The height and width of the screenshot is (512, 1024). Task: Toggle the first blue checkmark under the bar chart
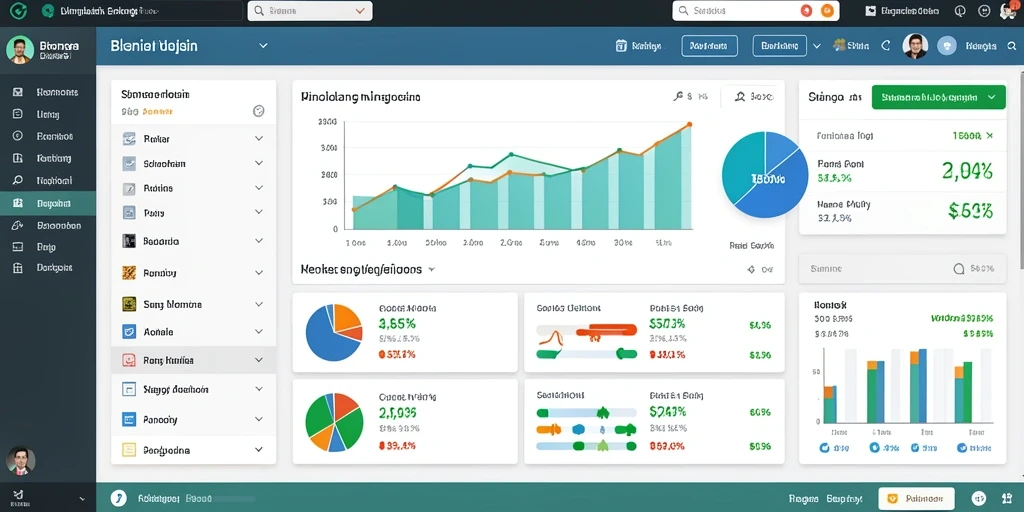coord(824,448)
